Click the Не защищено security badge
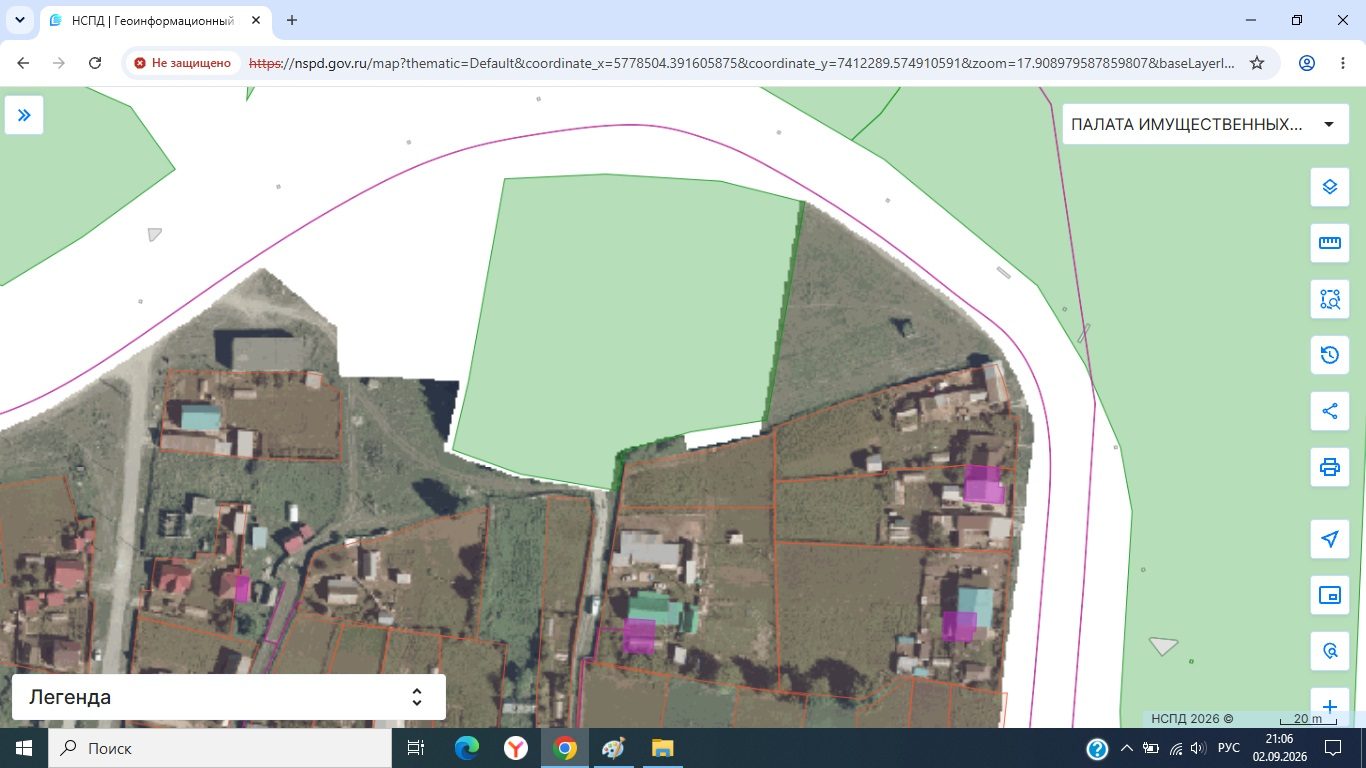Screen dimensions: 1366x768 pyautogui.click(x=183, y=63)
